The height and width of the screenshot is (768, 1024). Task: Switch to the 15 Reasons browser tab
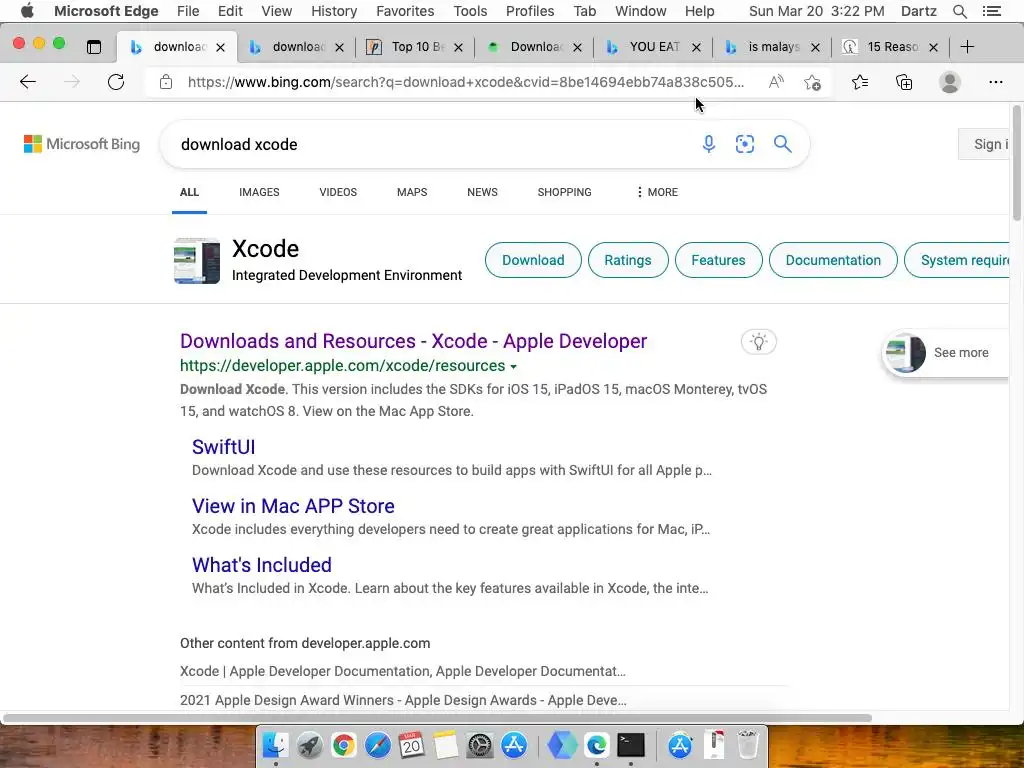[891, 46]
